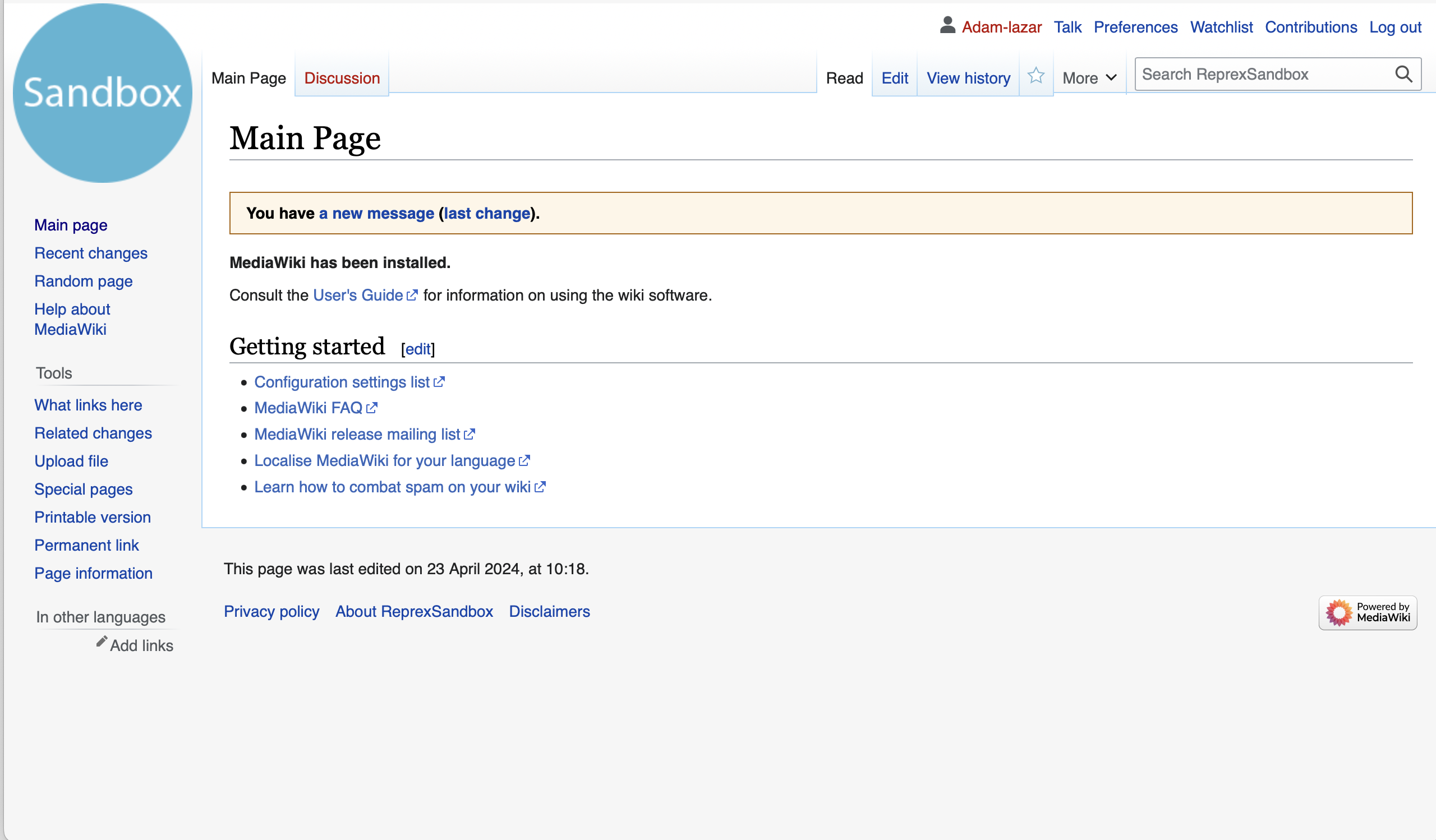Viewport: 1436px width, 840px height.
Task: Click the Log out link
Action: click(x=1394, y=27)
